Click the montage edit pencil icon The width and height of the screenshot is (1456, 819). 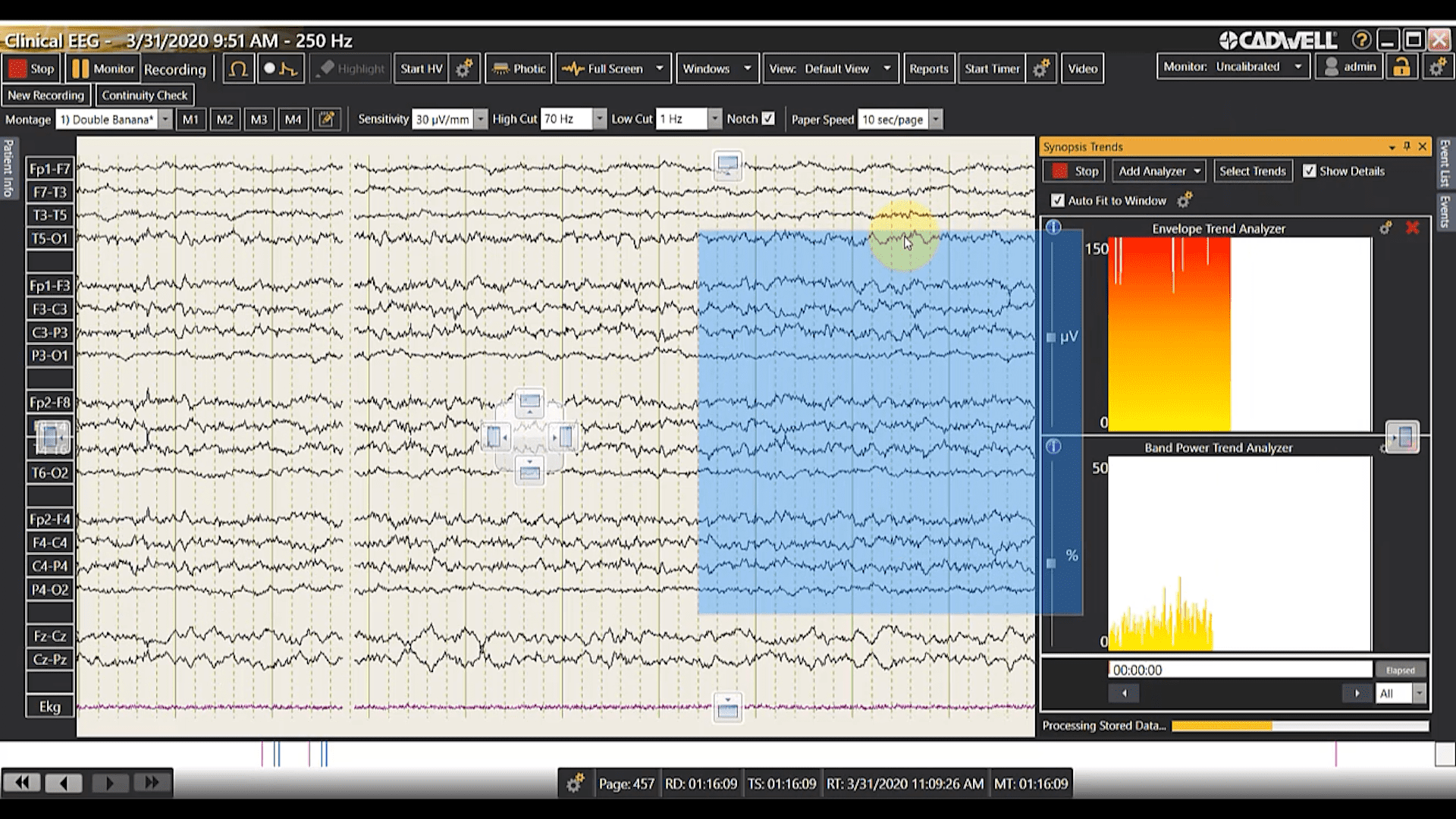(x=327, y=119)
